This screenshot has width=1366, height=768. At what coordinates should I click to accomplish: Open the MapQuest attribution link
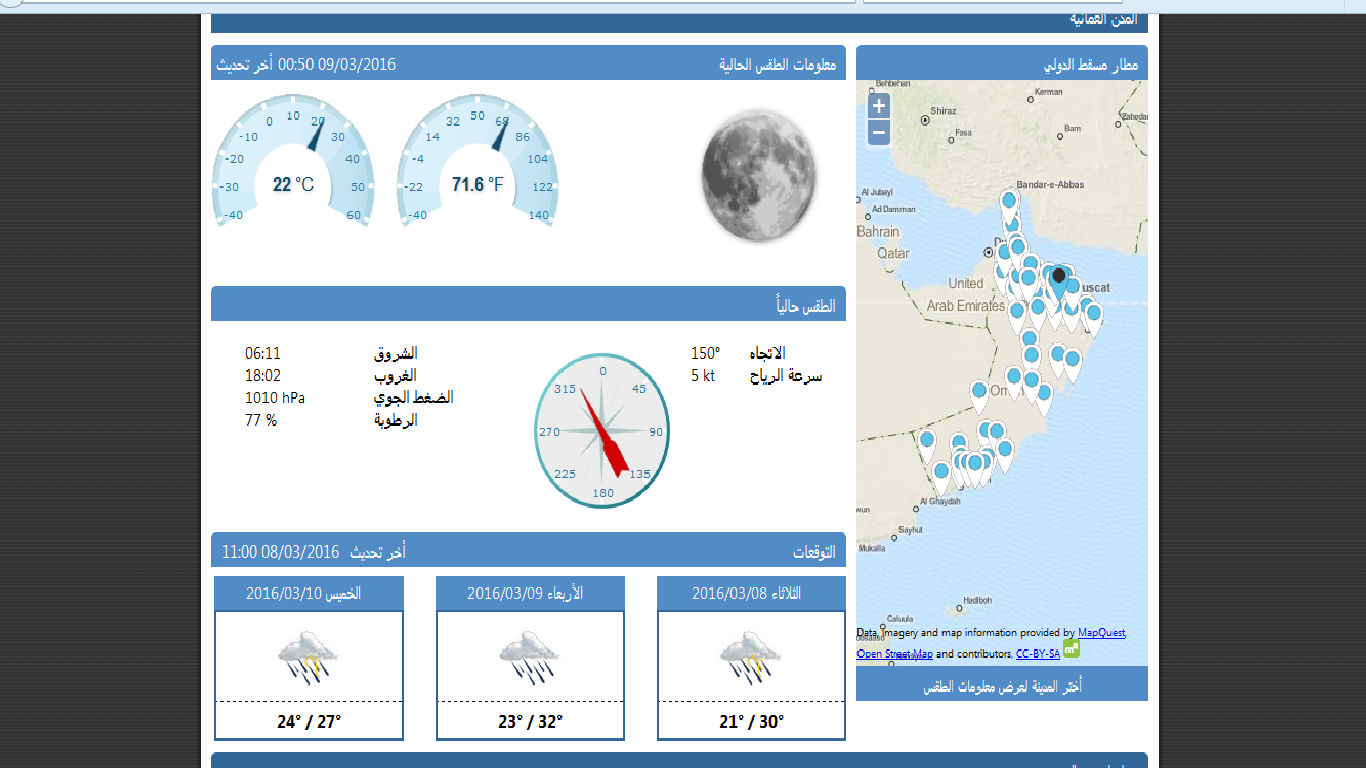[1101, 633]
